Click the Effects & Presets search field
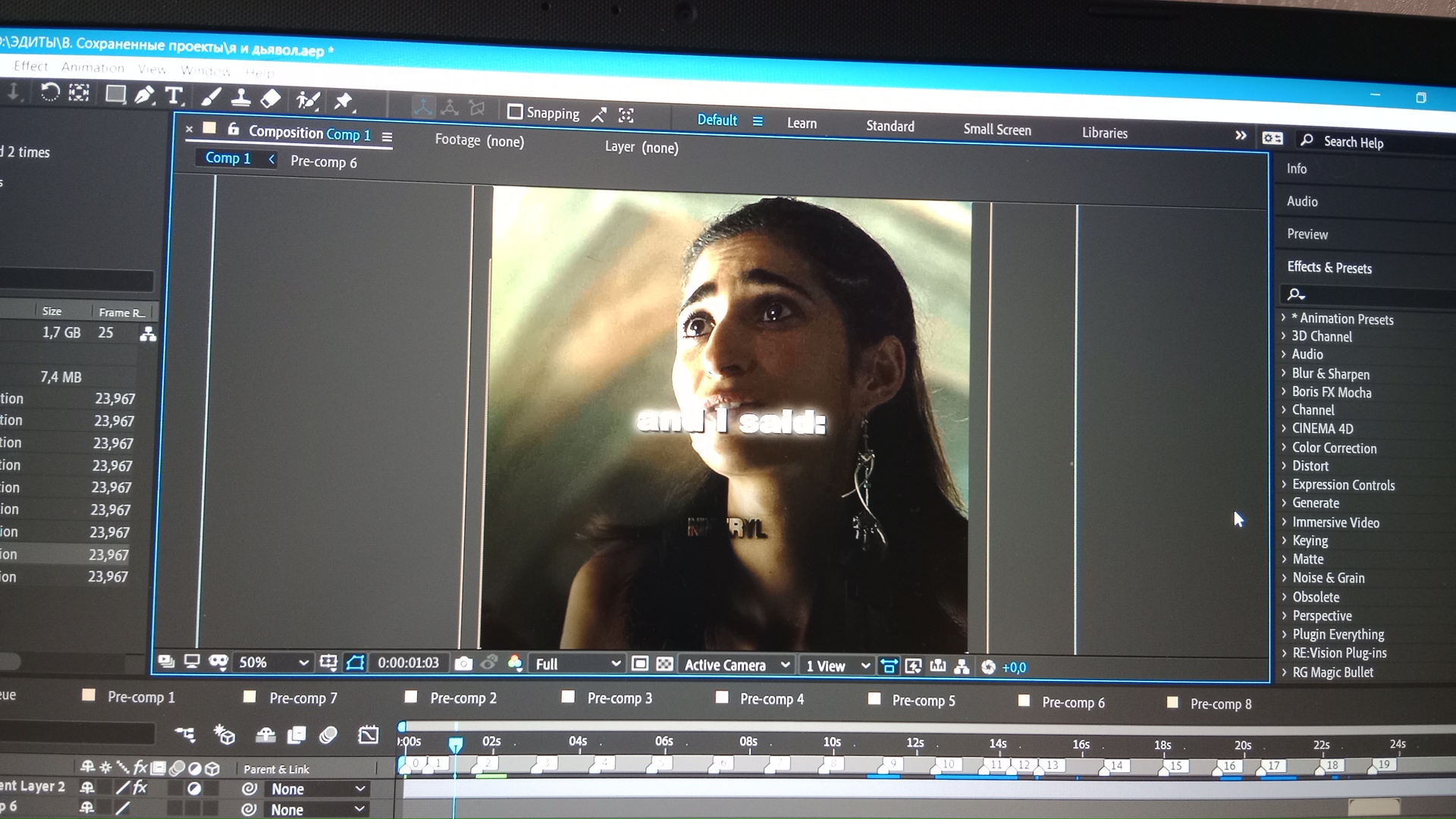The height and width of the screenshot is (819, 1456). coord(1369,294)
